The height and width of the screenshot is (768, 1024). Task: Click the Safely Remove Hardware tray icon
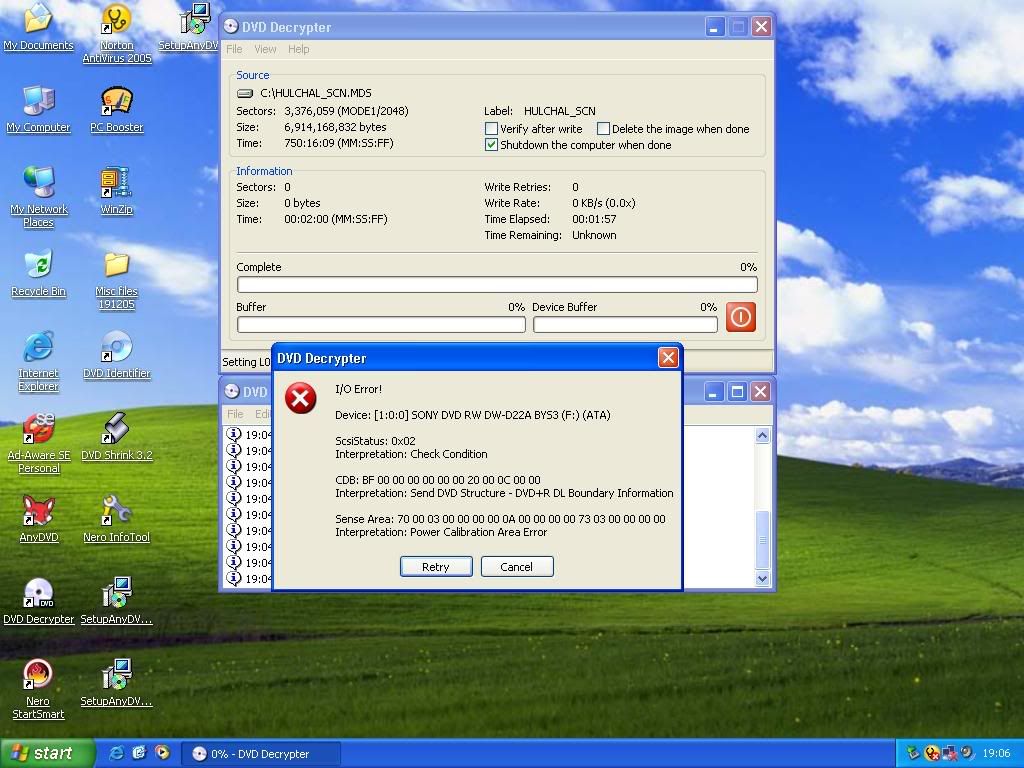pos(914,753)
